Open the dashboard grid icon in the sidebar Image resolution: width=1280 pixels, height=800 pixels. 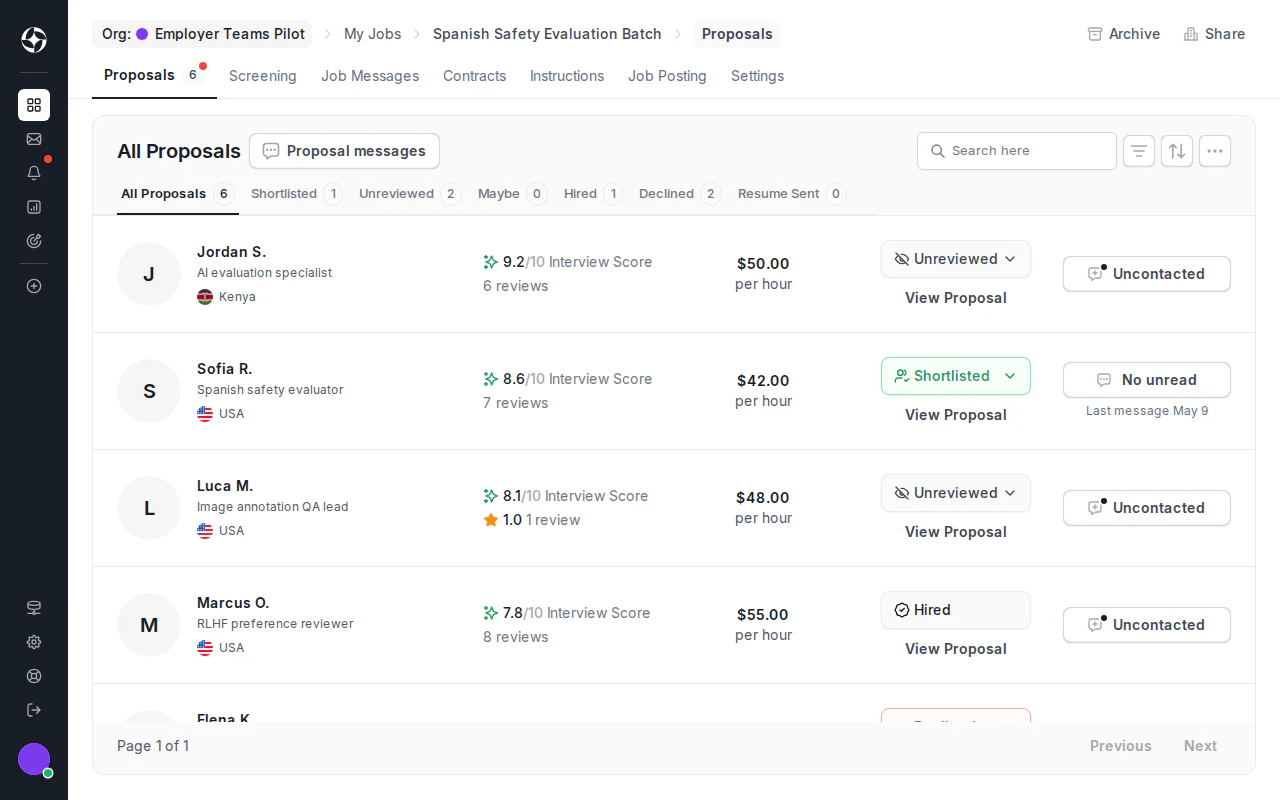(34, 105)
